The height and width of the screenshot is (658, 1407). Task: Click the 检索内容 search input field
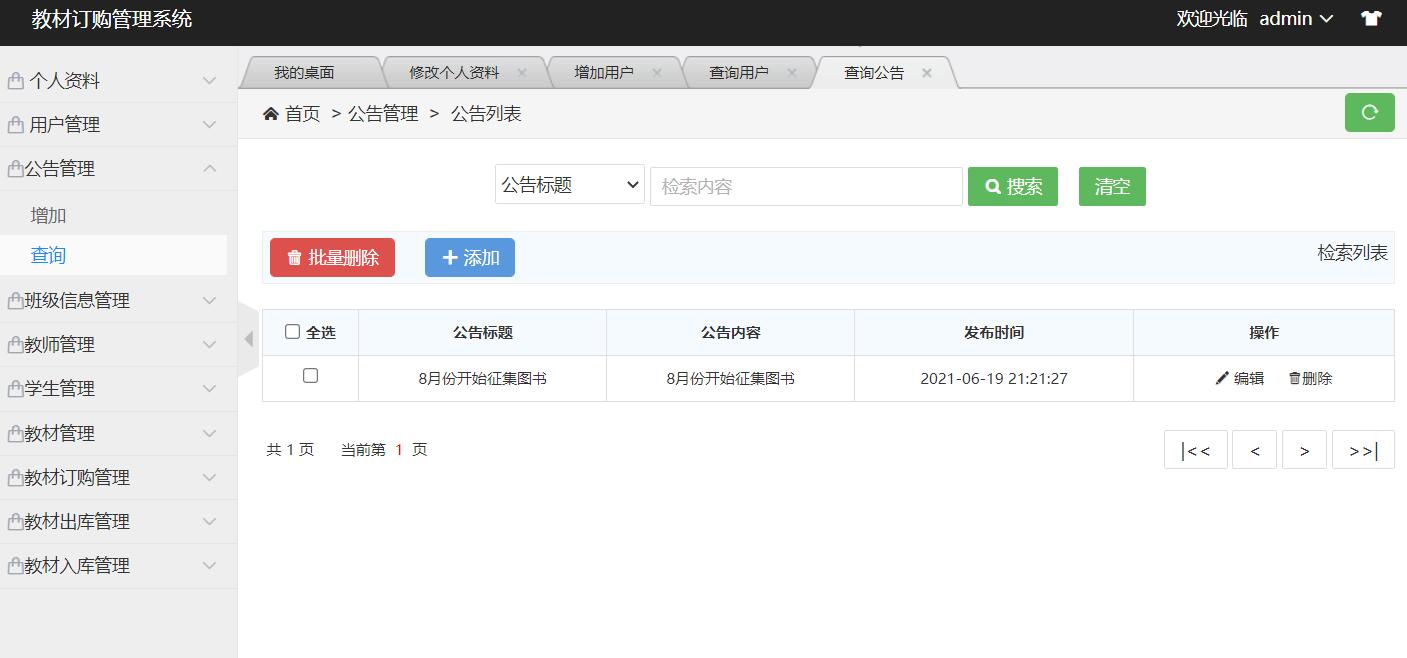click(x=806, y=186)
